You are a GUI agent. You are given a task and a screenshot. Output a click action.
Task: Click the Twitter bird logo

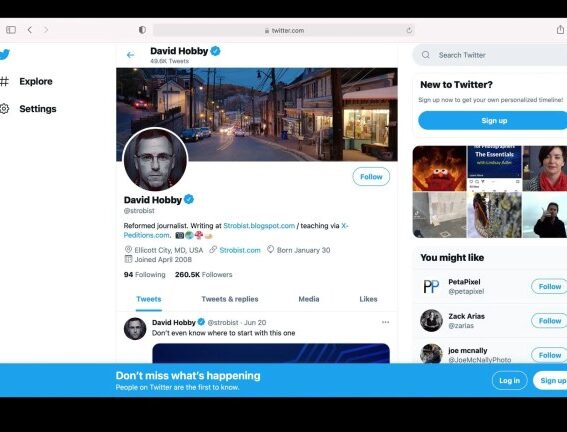[x=4, y=55]
